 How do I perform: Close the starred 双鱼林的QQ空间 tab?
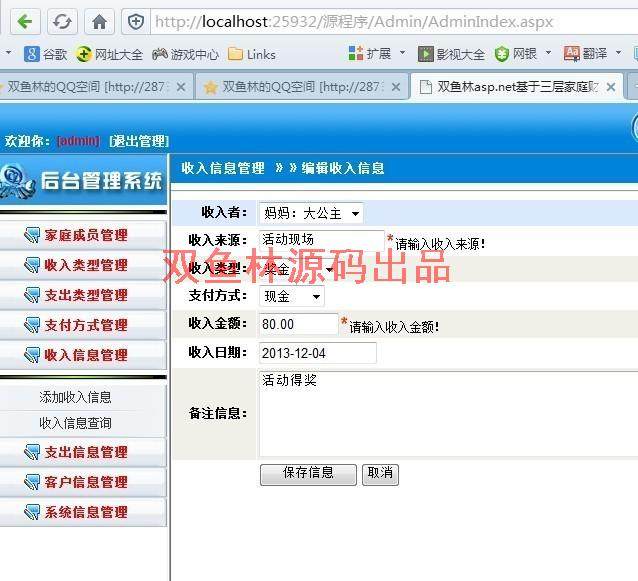pos(395,87)
